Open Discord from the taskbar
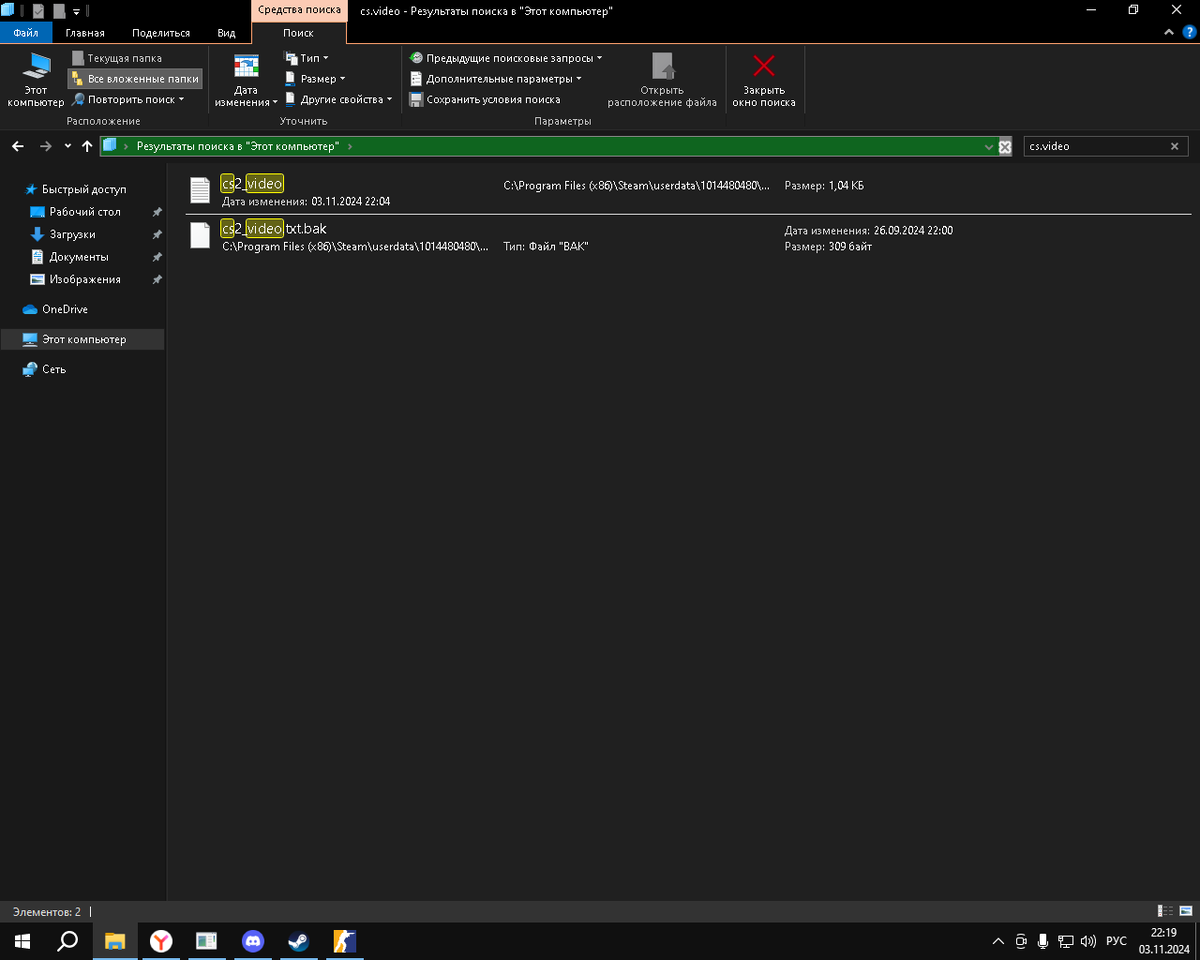 click(x=253, y=941)
